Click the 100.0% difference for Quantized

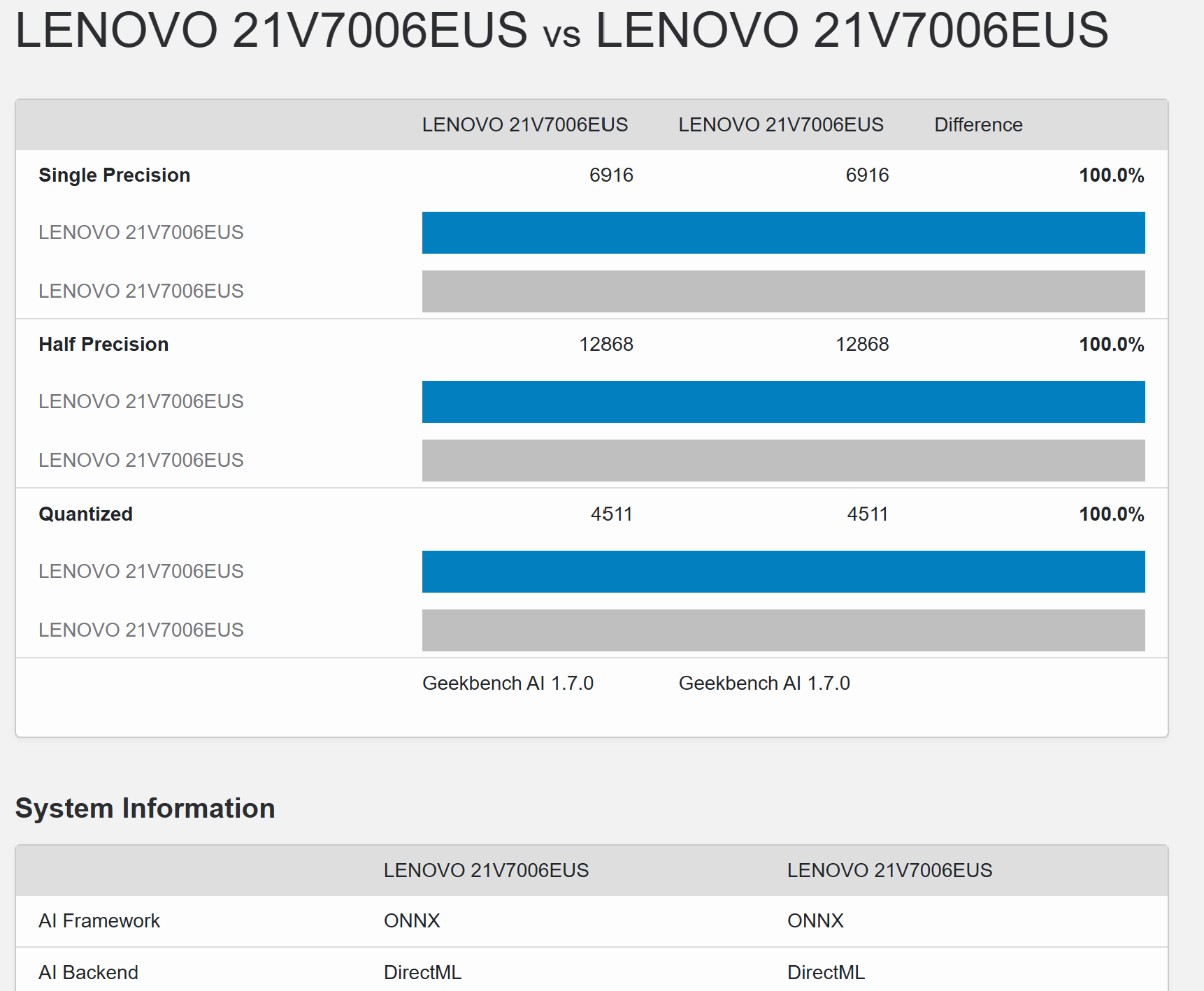point(1112,514)
